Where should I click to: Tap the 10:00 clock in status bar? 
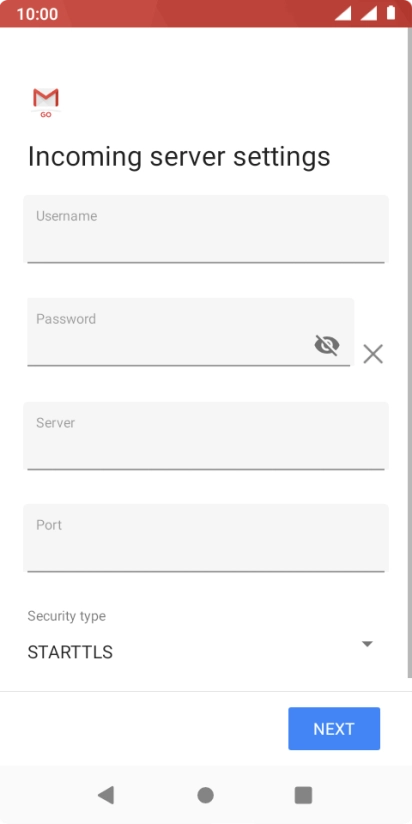37,14
